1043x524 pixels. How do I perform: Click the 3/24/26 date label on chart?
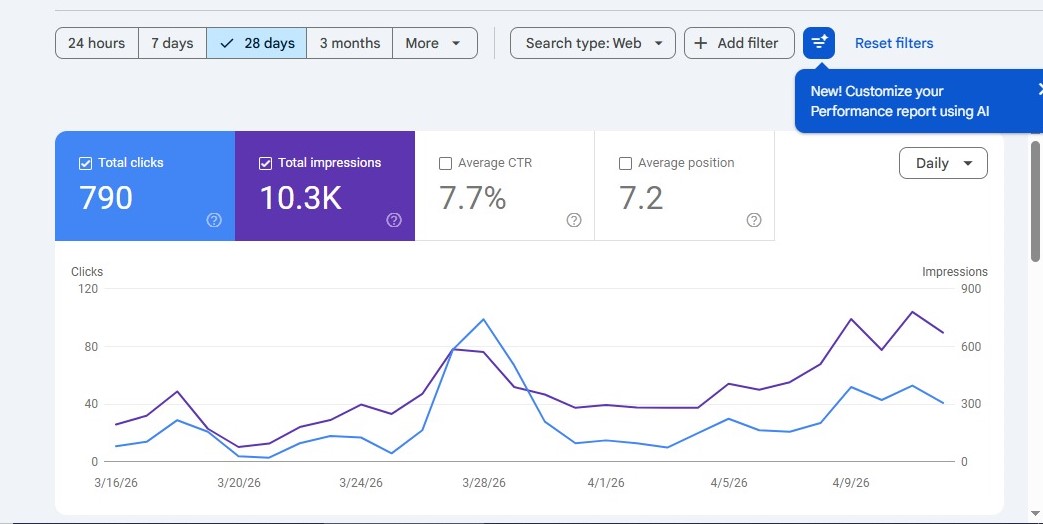(361, 483)
